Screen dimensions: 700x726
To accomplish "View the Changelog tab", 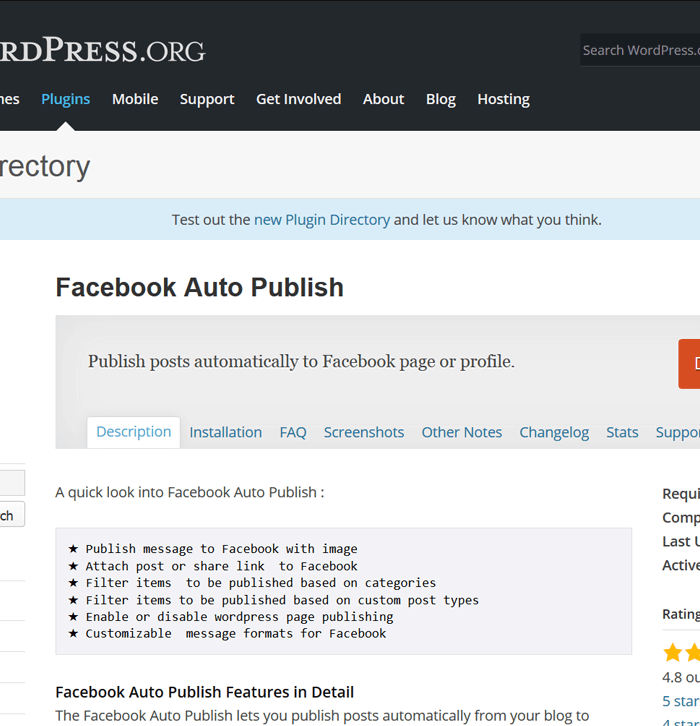I will (554, 432).
